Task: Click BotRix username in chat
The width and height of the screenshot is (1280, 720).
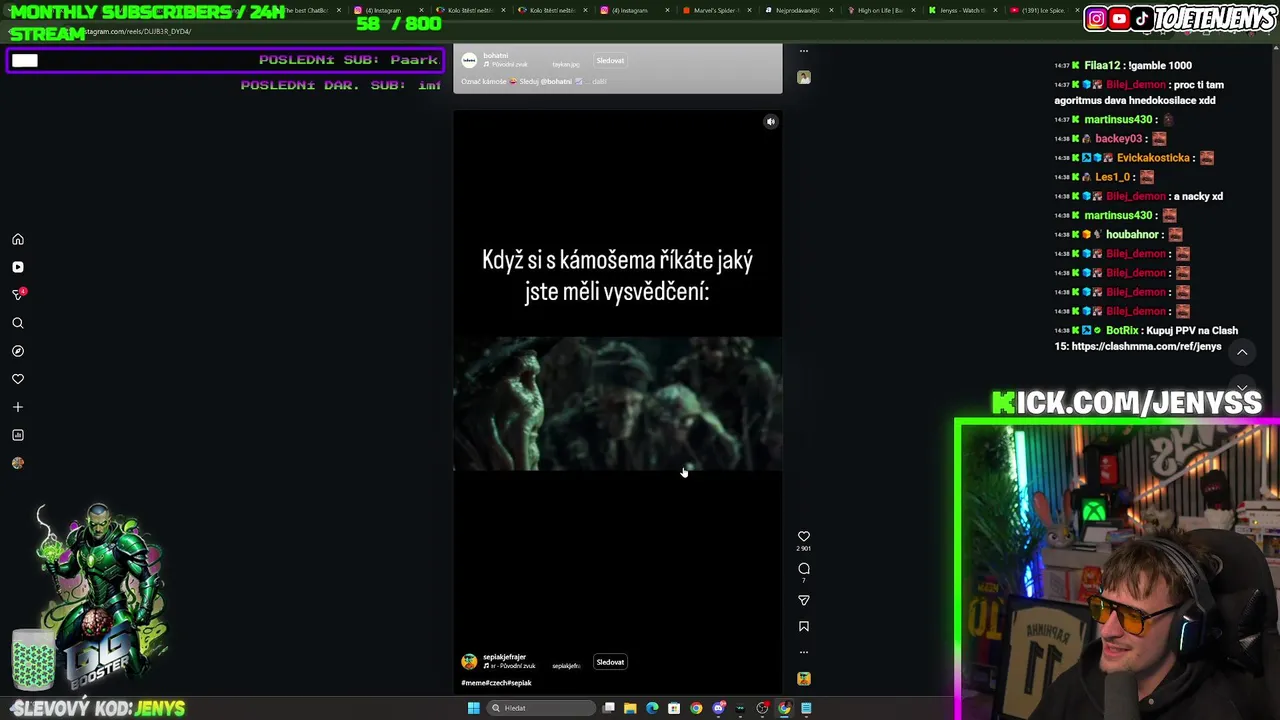Action: (1122, 331)
